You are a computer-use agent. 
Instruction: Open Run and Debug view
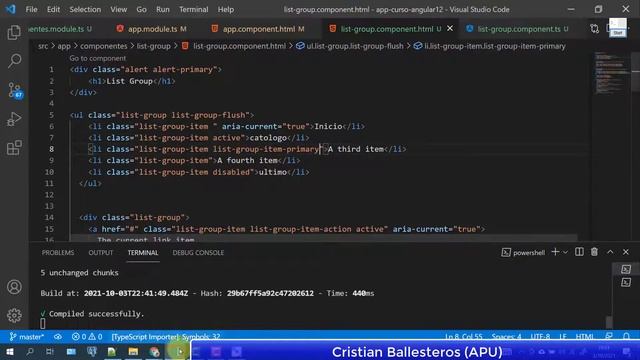pyautogui.click(x=14, y=119)
